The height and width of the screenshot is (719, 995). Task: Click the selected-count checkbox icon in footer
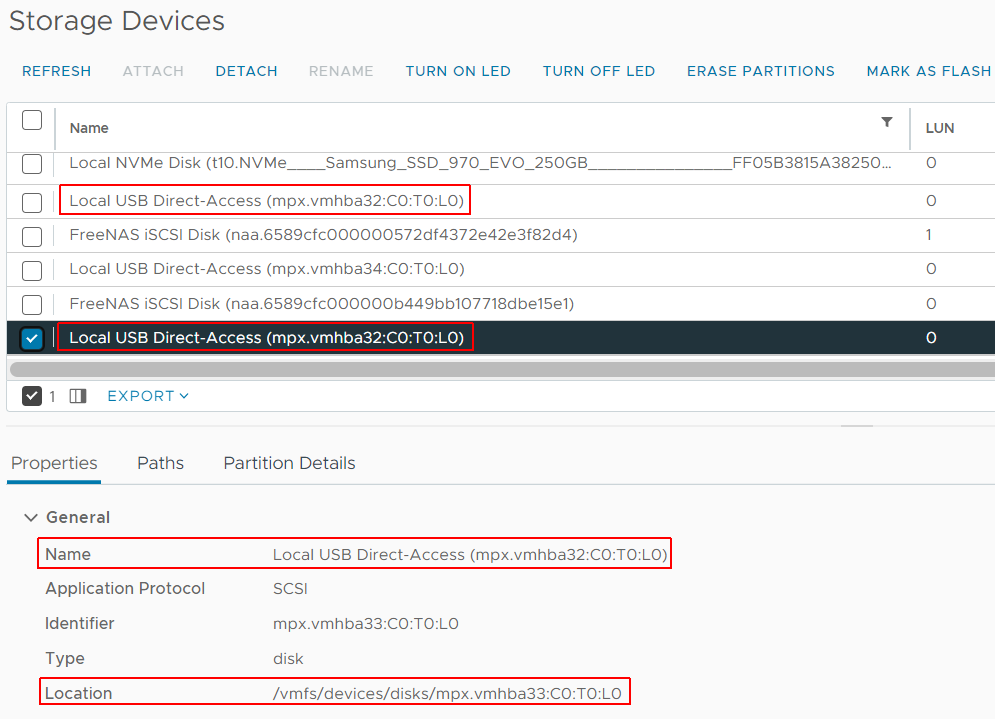coord(32,396)
